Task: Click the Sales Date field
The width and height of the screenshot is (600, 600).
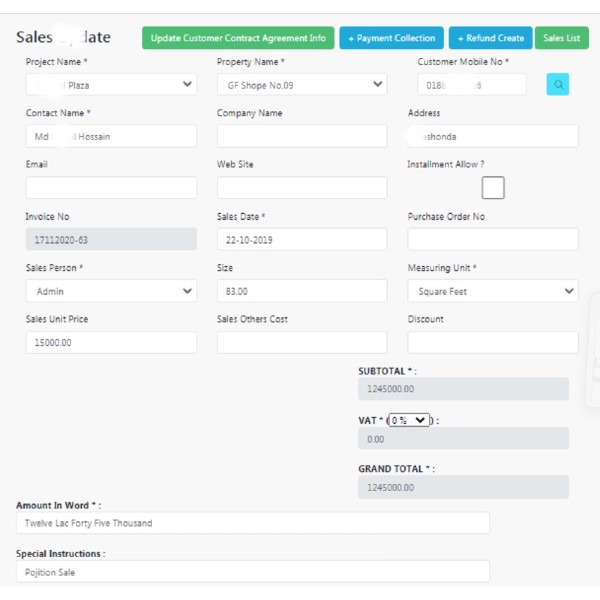Action: (301, 240)
